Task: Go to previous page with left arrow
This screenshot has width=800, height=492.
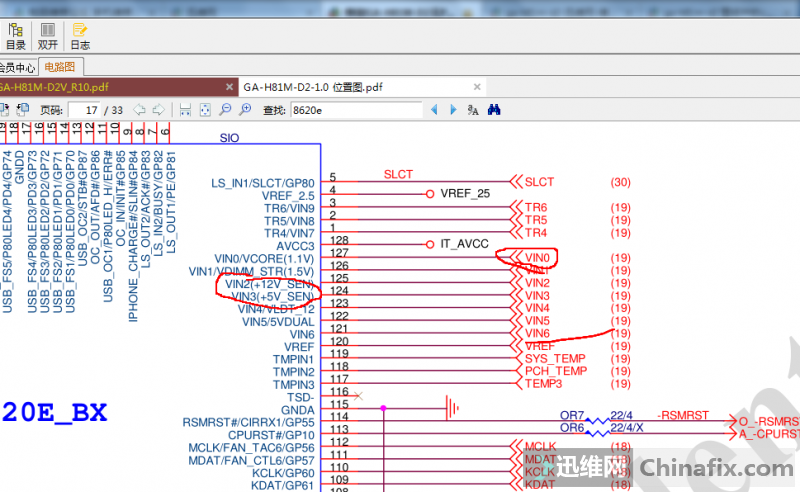Action: click(x=139, y=110)
